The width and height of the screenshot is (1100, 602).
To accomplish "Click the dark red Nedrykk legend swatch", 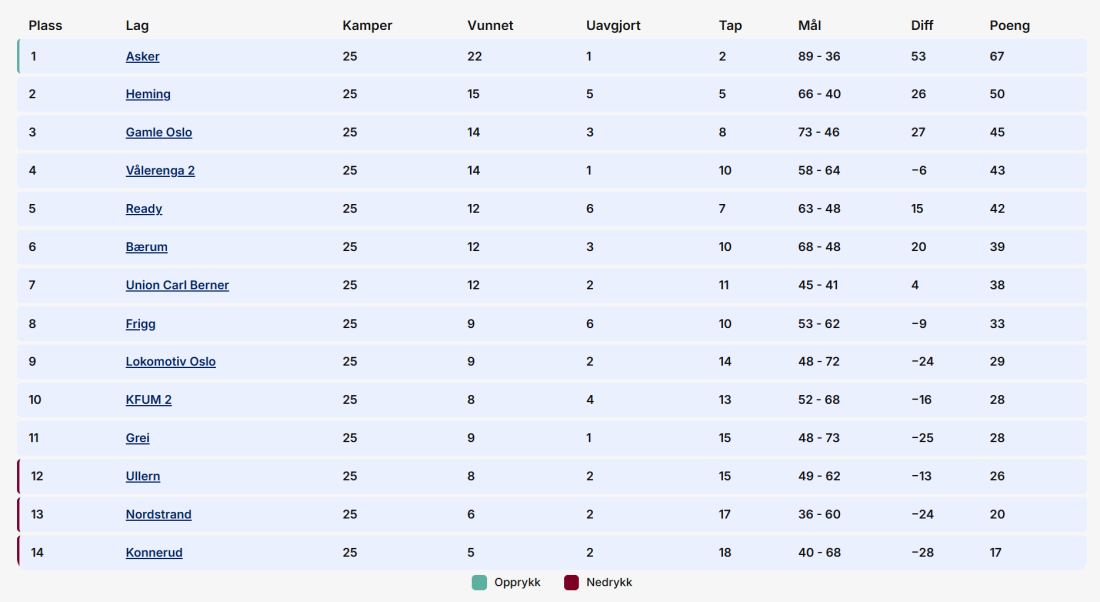I will pyautogui.click(x=572, y=582).
